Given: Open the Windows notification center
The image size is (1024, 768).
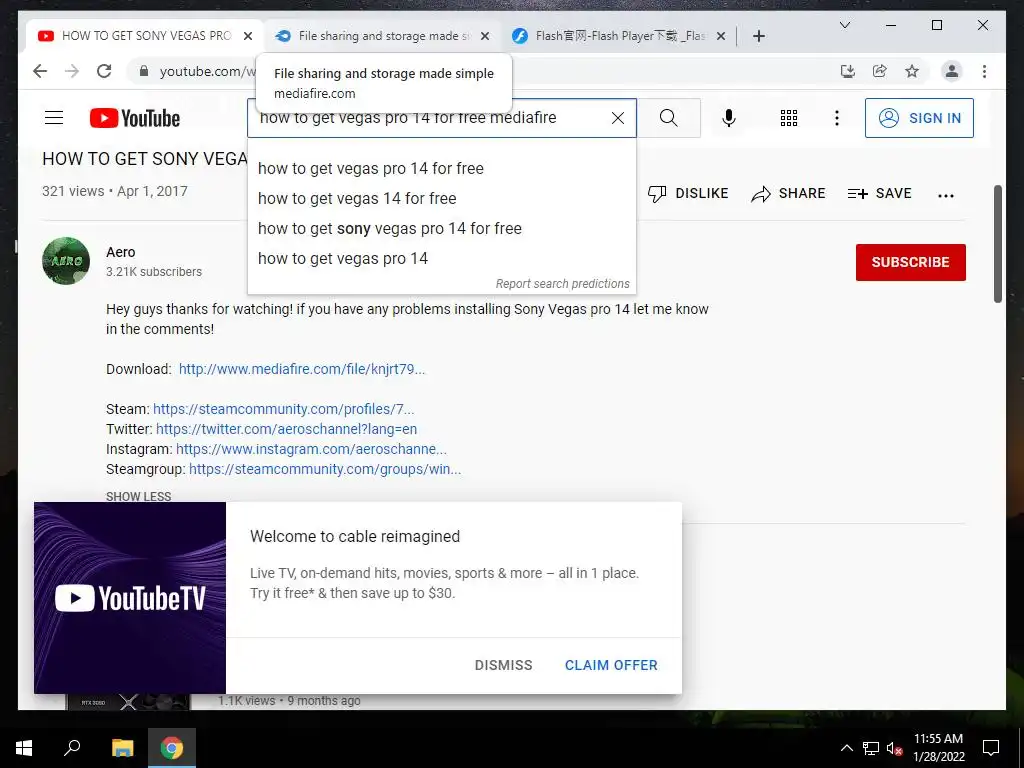Looking at the screenshot, I should point(991,748).
